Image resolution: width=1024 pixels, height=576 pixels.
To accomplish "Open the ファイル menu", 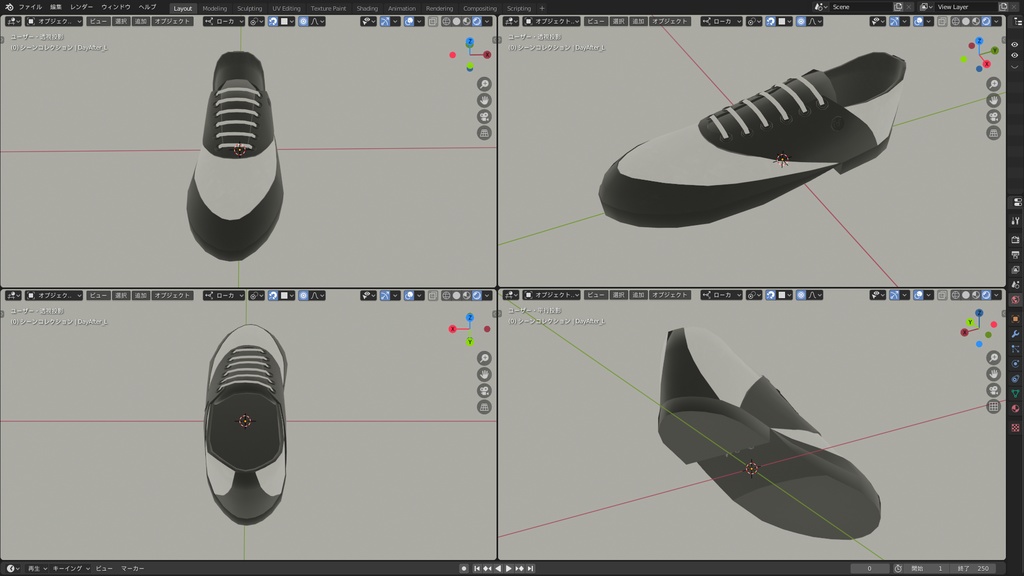I will click(30, 7).
